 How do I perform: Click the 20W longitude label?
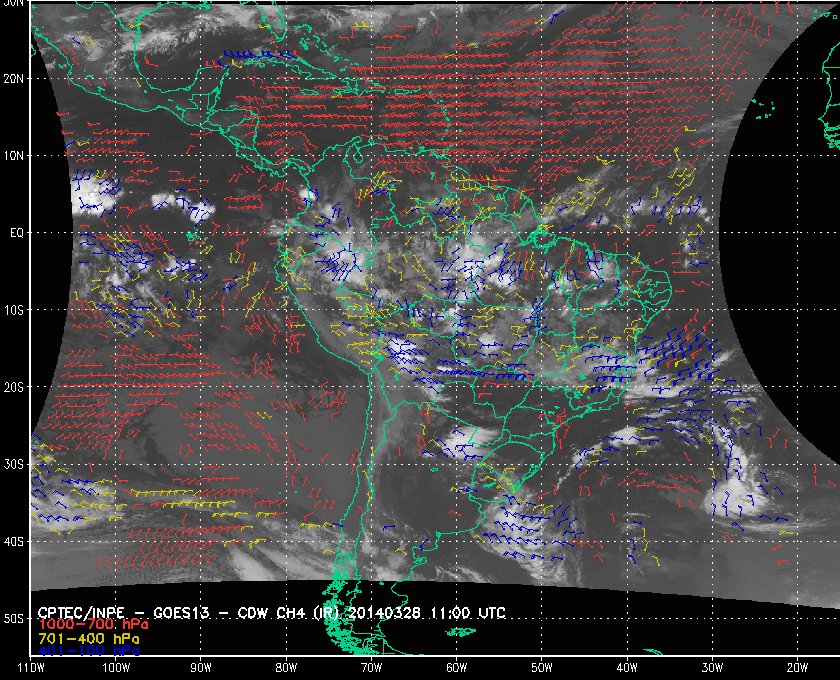(x=797, y=667)
